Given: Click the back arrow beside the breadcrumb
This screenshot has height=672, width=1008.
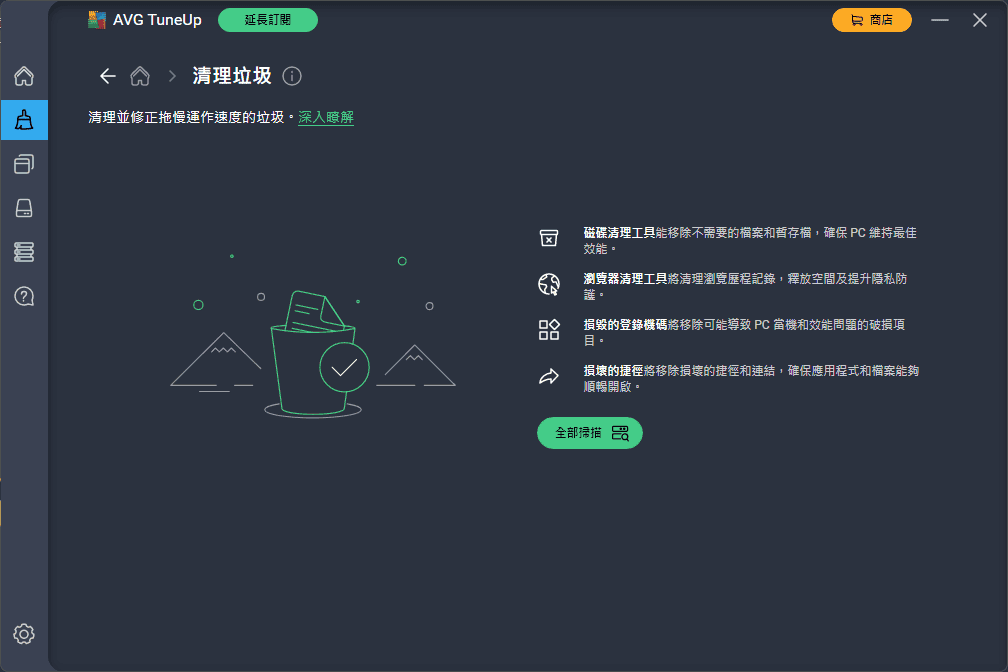Looking at the screenshot, I should click(x=107, y=76).
